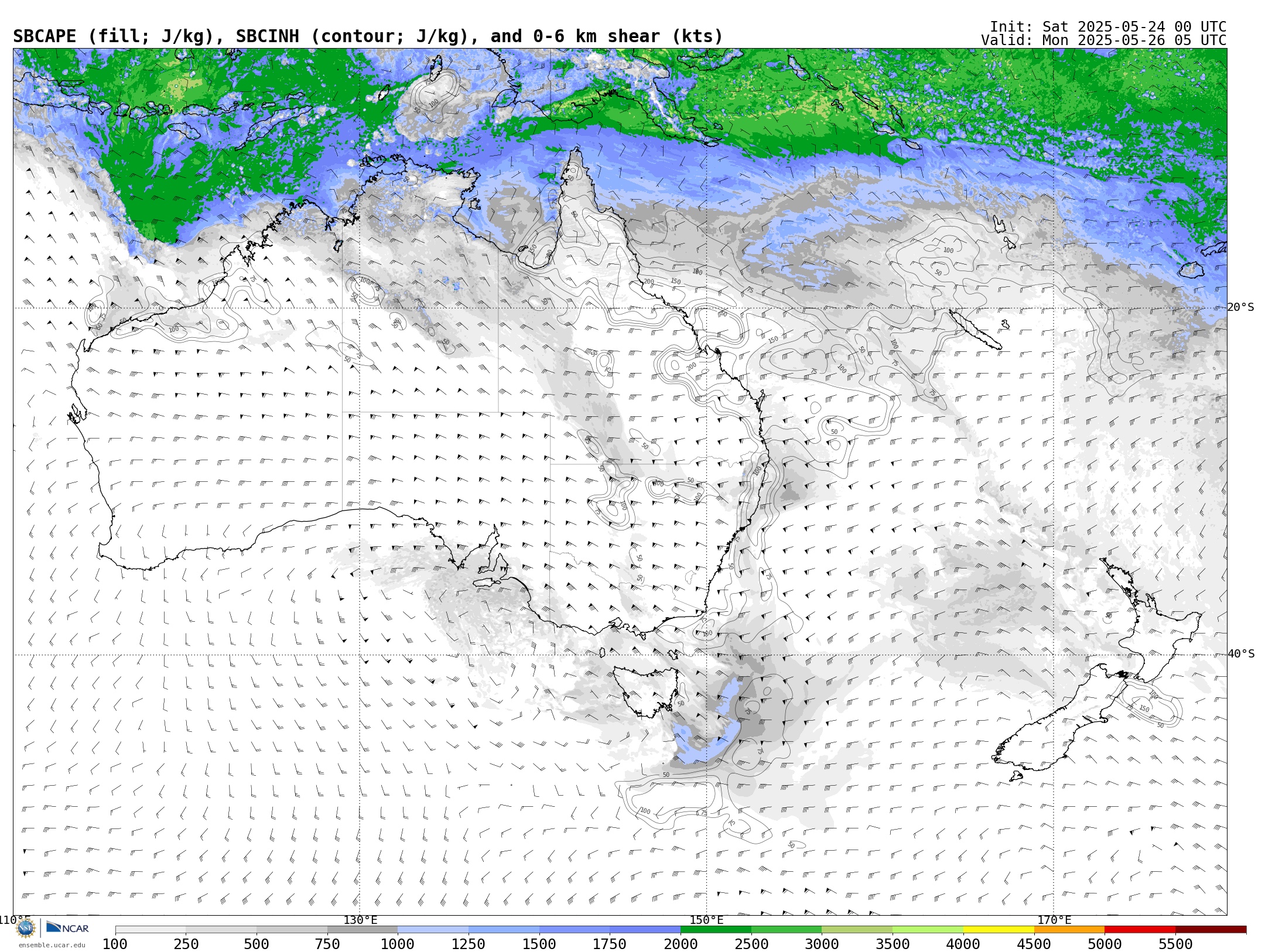Viewport: 1265px width, 952px height.
Task: Click the deep blue 1750–2000 colorbar swatch
Action: coord(645,930)
